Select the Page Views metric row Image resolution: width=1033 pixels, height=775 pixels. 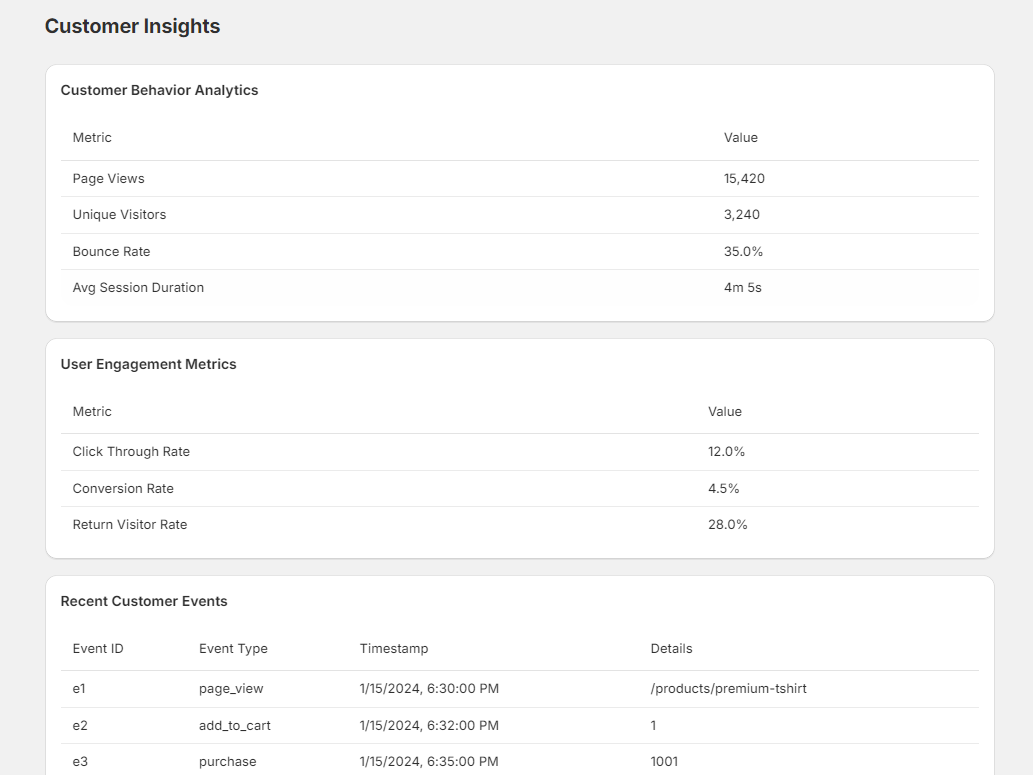point(108,178)
